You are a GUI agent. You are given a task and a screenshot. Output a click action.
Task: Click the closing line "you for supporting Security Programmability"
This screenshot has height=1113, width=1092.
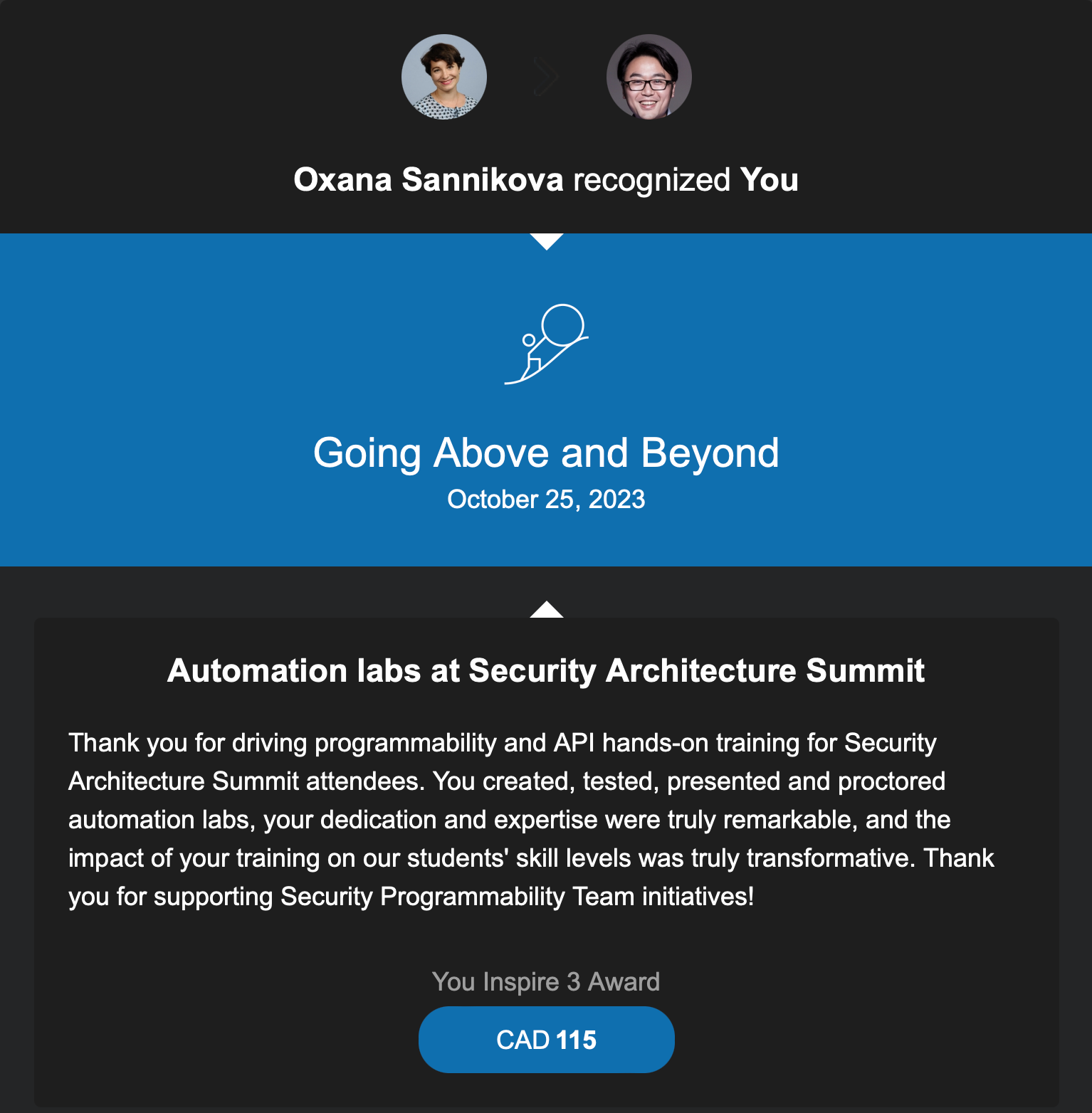(x=411, y=897)
